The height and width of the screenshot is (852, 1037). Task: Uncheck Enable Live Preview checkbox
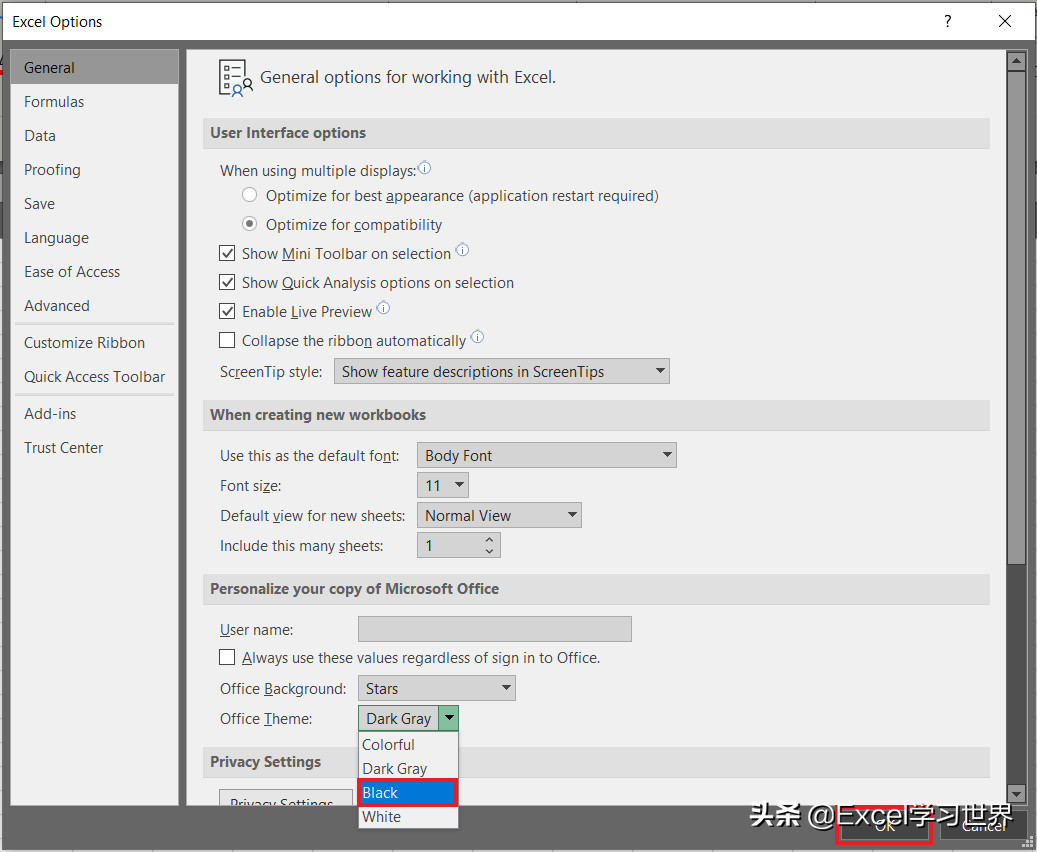pyautogui.click(x=227, y=312)
